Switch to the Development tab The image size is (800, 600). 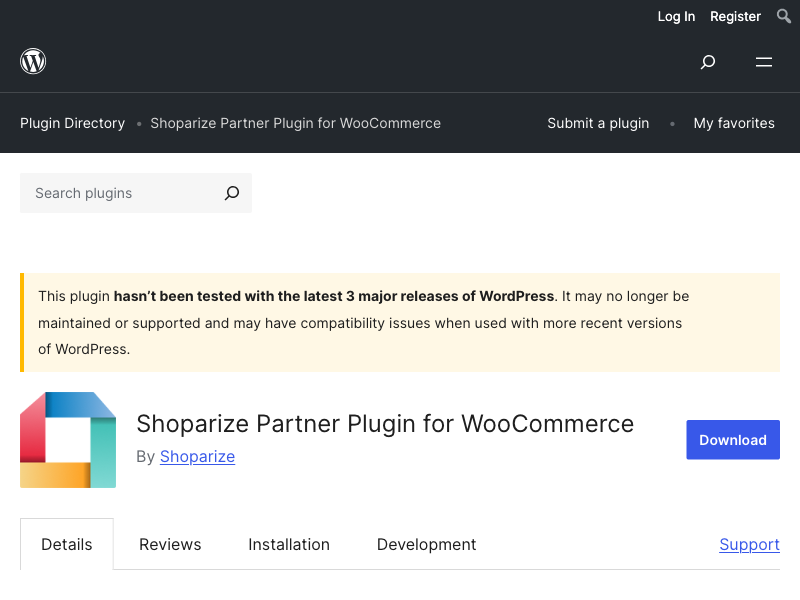tap(426, 544)
